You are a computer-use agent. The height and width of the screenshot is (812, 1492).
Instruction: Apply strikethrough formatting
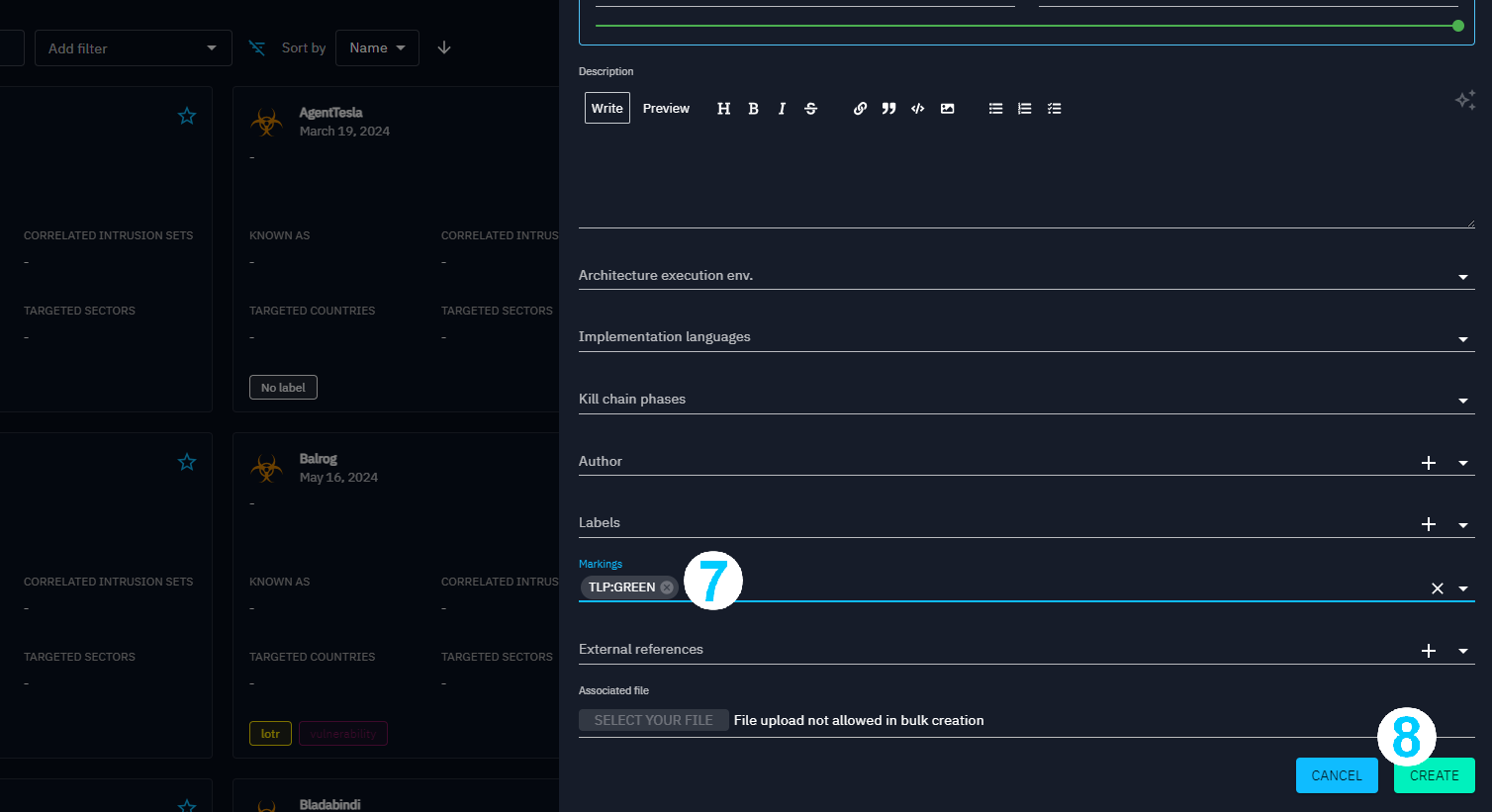[x=810, y=109]
